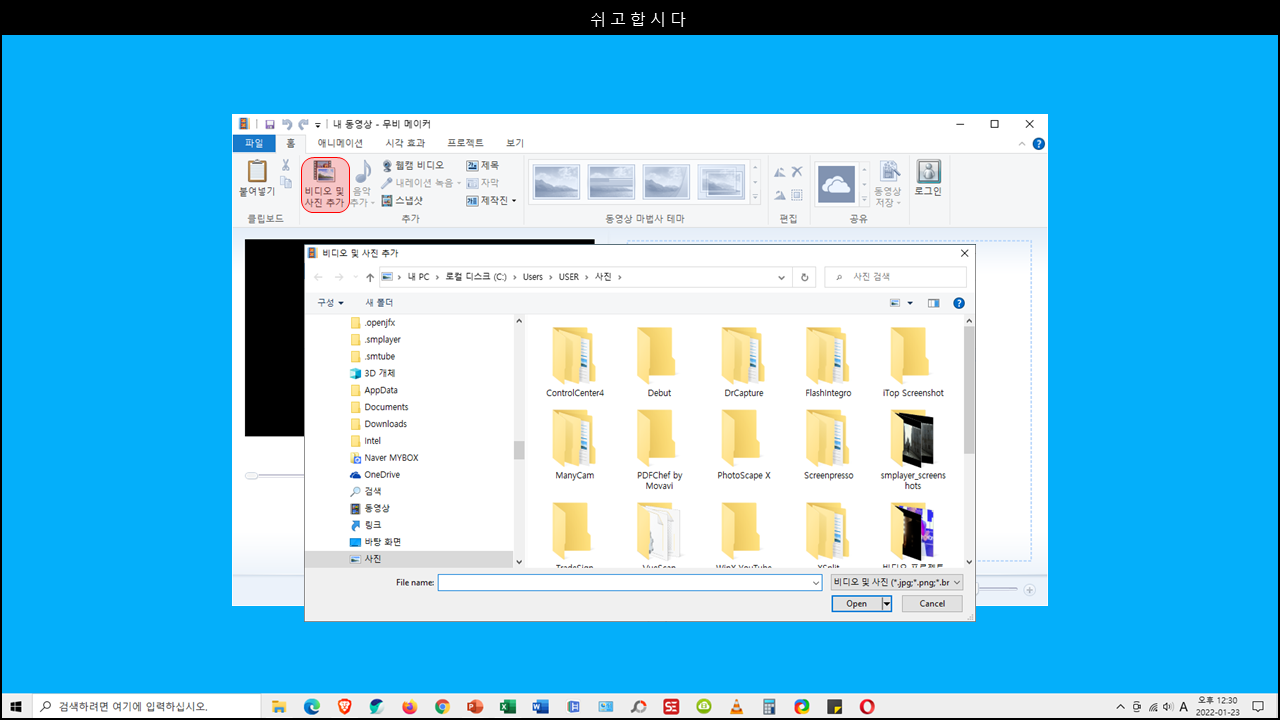The height and width of the screenshot is (720, 1280).
Task: Click the change view icon in the dialog toolbar
Action: point(895,303)
